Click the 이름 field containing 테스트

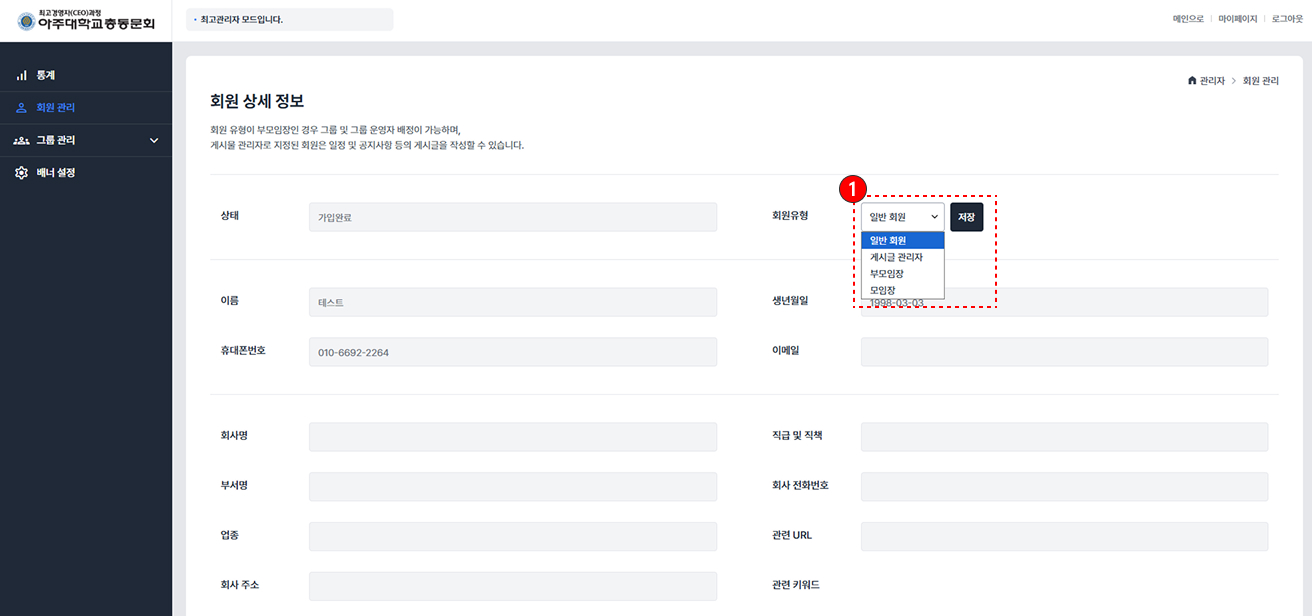point(513,302)
